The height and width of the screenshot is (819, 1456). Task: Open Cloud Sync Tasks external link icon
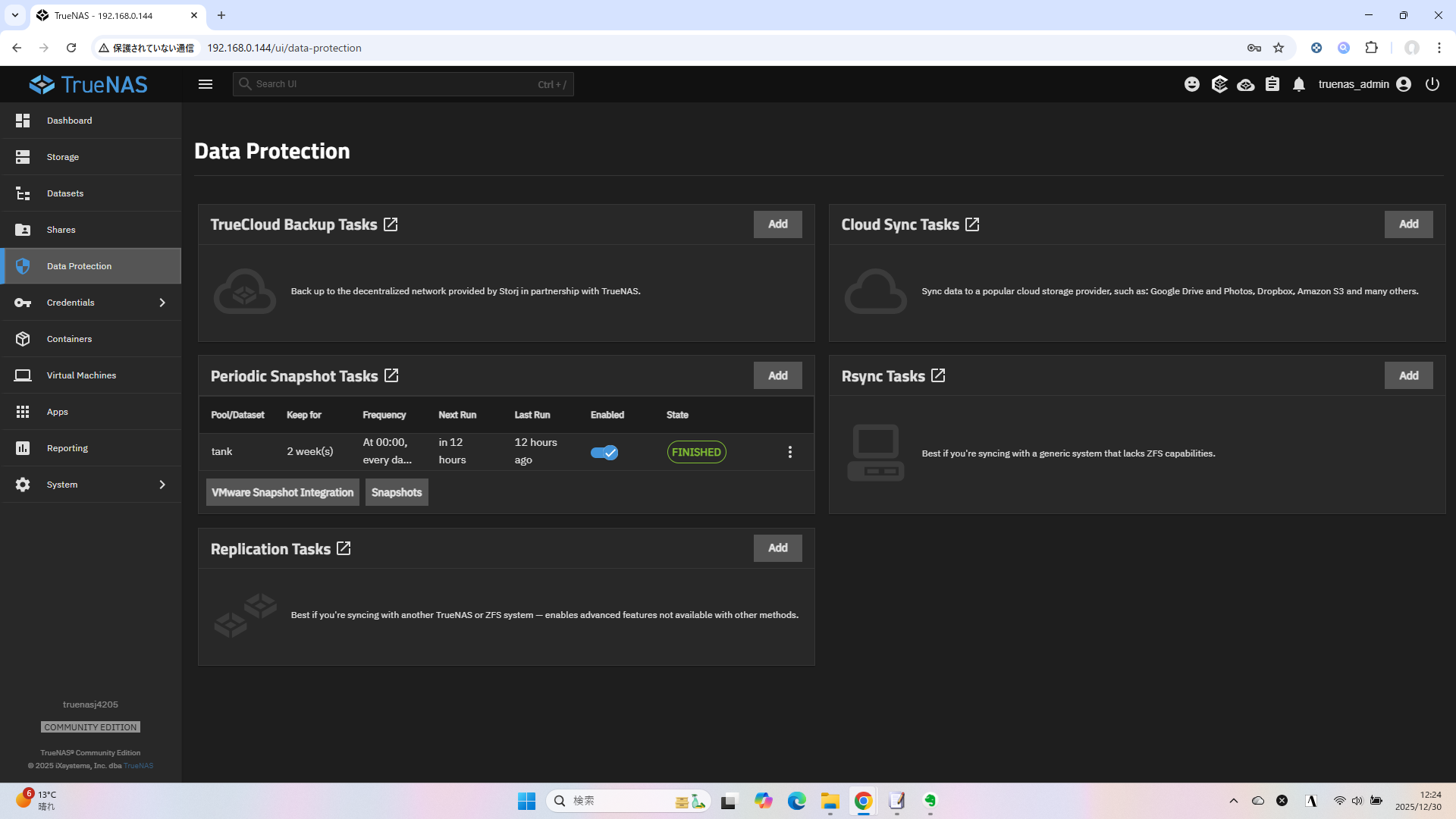972,224
